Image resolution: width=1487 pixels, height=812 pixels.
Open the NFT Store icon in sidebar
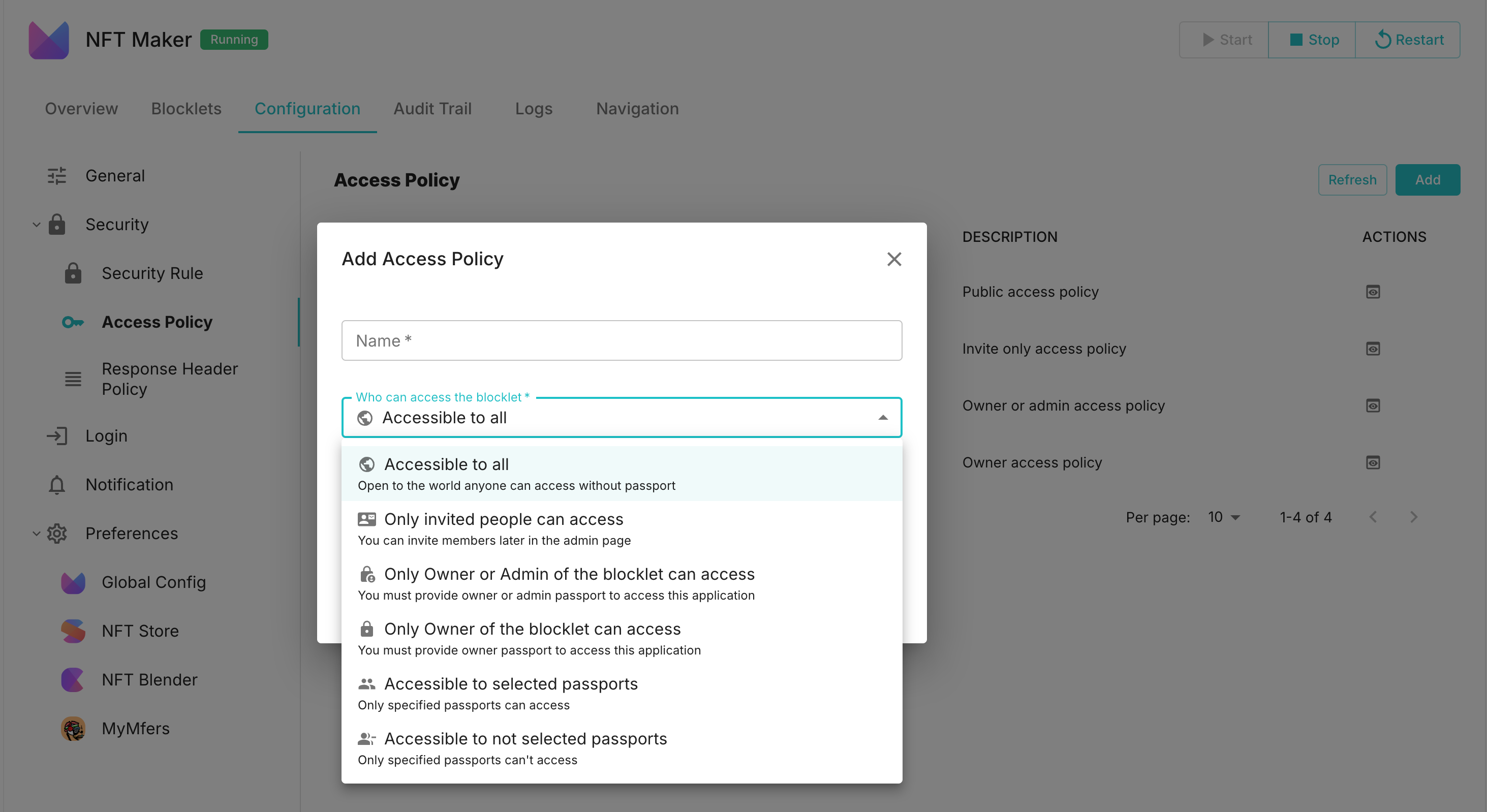(x=73, y=631)
